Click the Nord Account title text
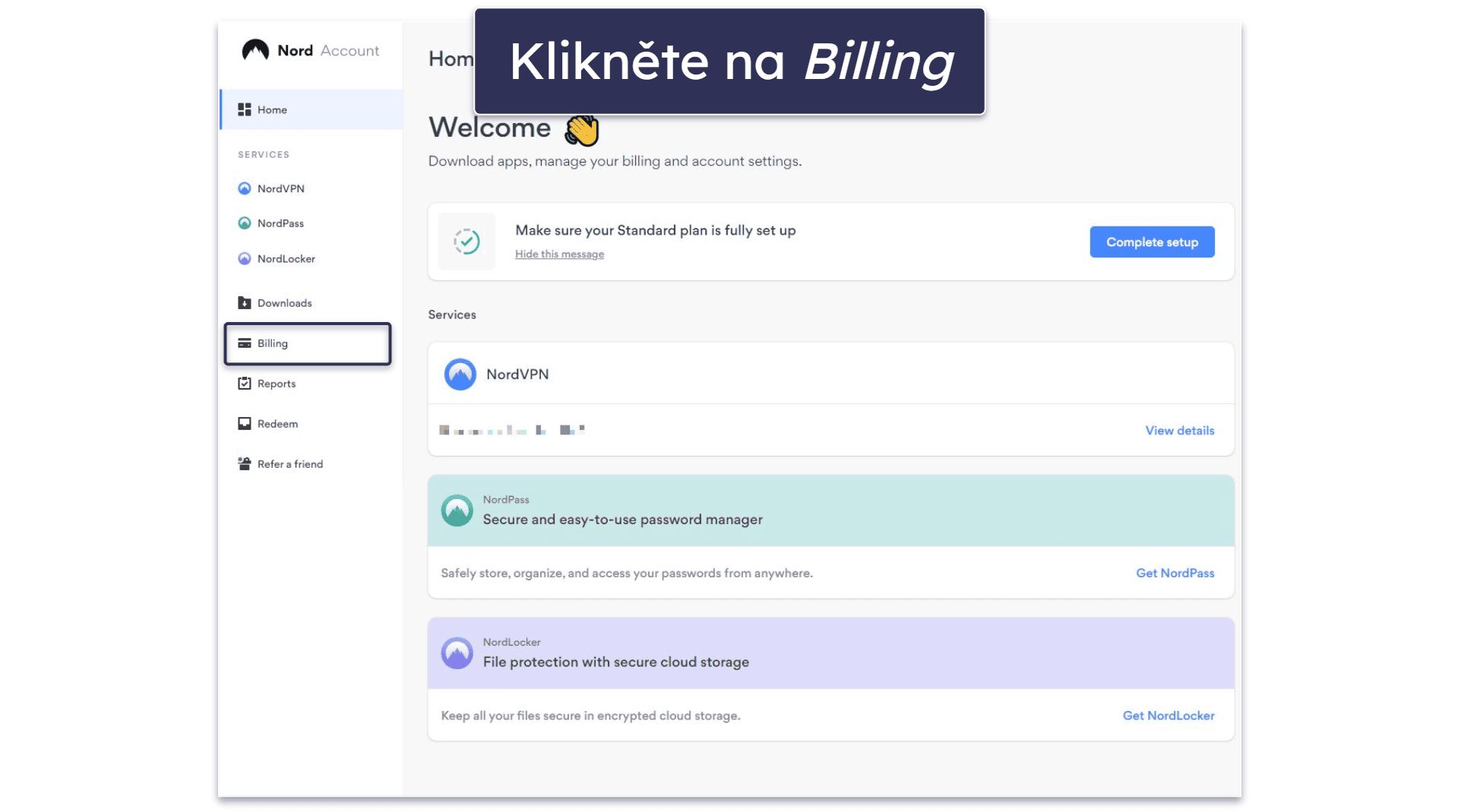The image size is (1458, 812). click(x=328, y=51)
